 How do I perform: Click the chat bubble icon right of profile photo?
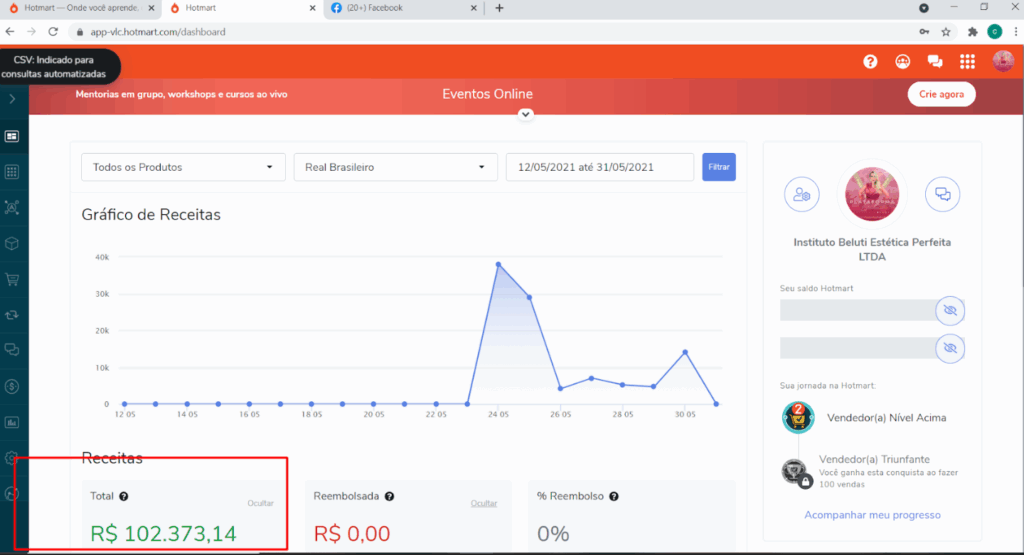click(x=941, y=194)
